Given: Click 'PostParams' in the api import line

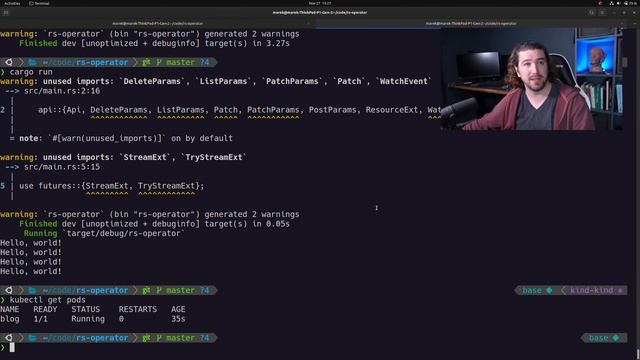Looking at the screenshot, I should click(x=332, y=110).
